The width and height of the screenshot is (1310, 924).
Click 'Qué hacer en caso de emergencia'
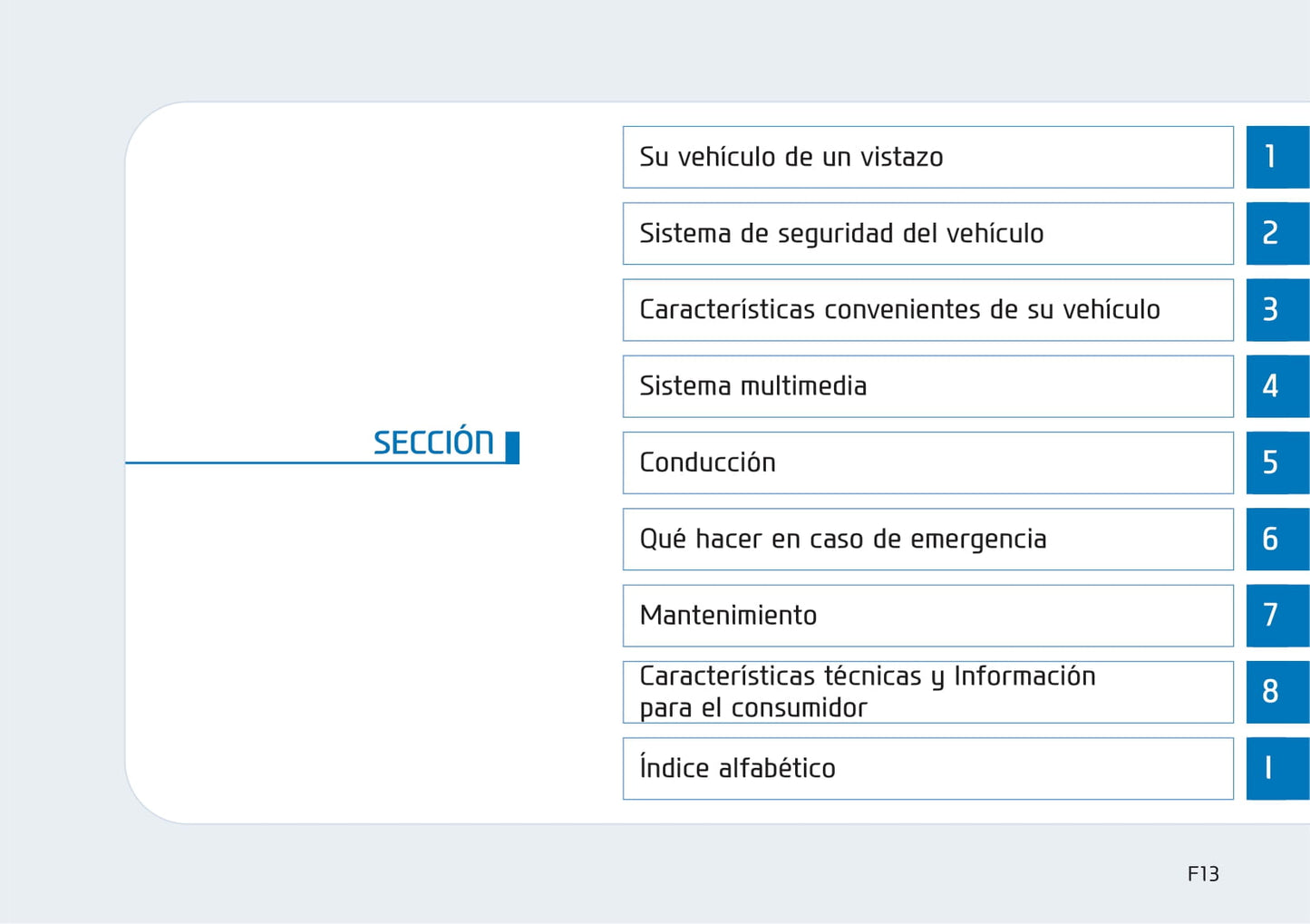click(x=927, y=539)
